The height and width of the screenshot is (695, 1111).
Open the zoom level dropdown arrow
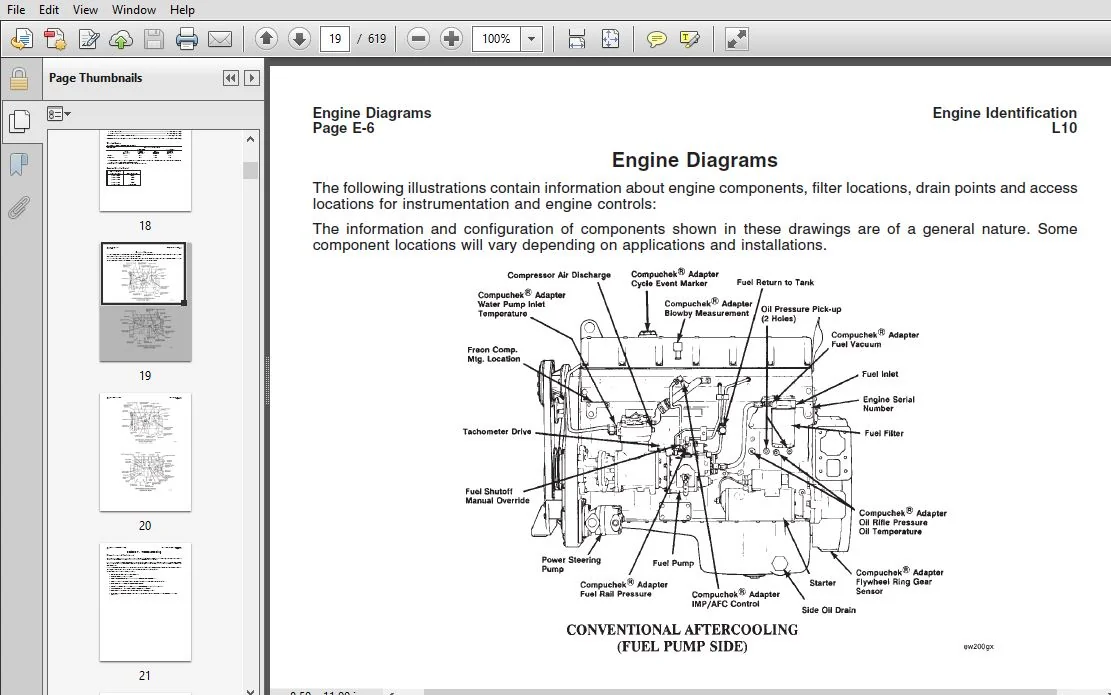click(x=531, y=39)
